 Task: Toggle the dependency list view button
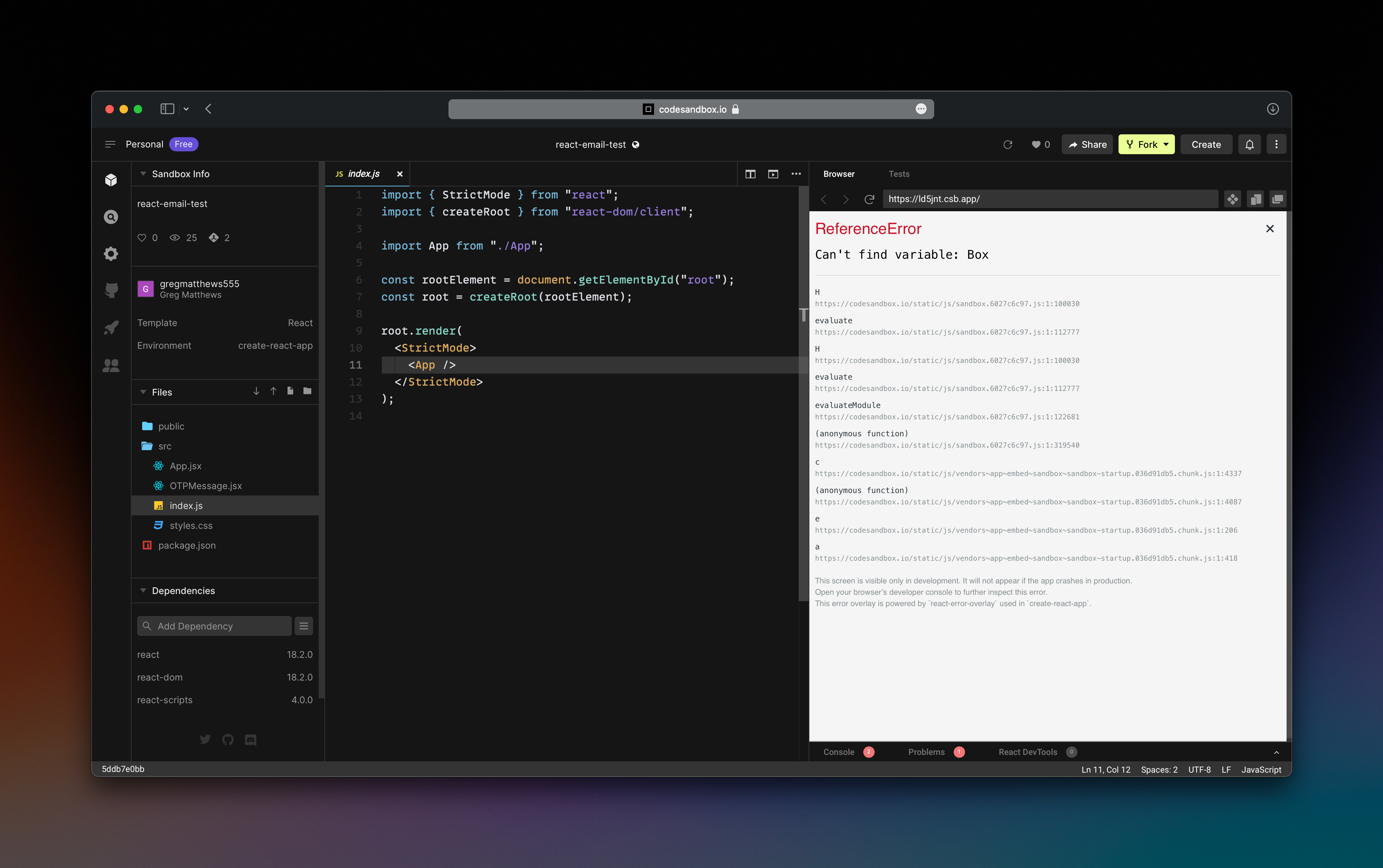coord(304,626)
